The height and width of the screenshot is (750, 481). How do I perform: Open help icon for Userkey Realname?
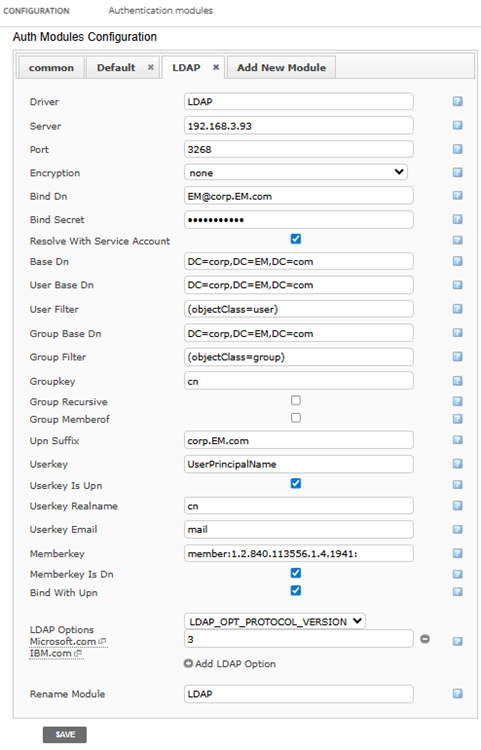[457, 506]
